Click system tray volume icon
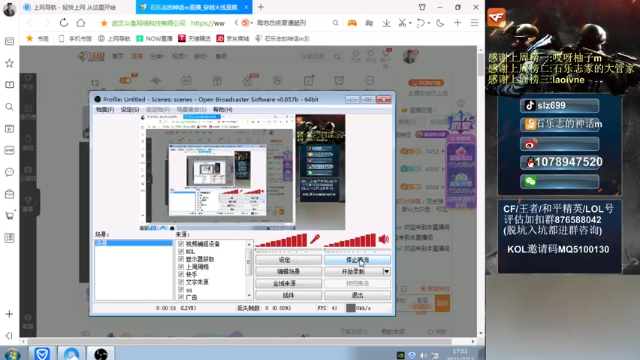Screen dimensions: 640x360 click(x=424, y=356)
